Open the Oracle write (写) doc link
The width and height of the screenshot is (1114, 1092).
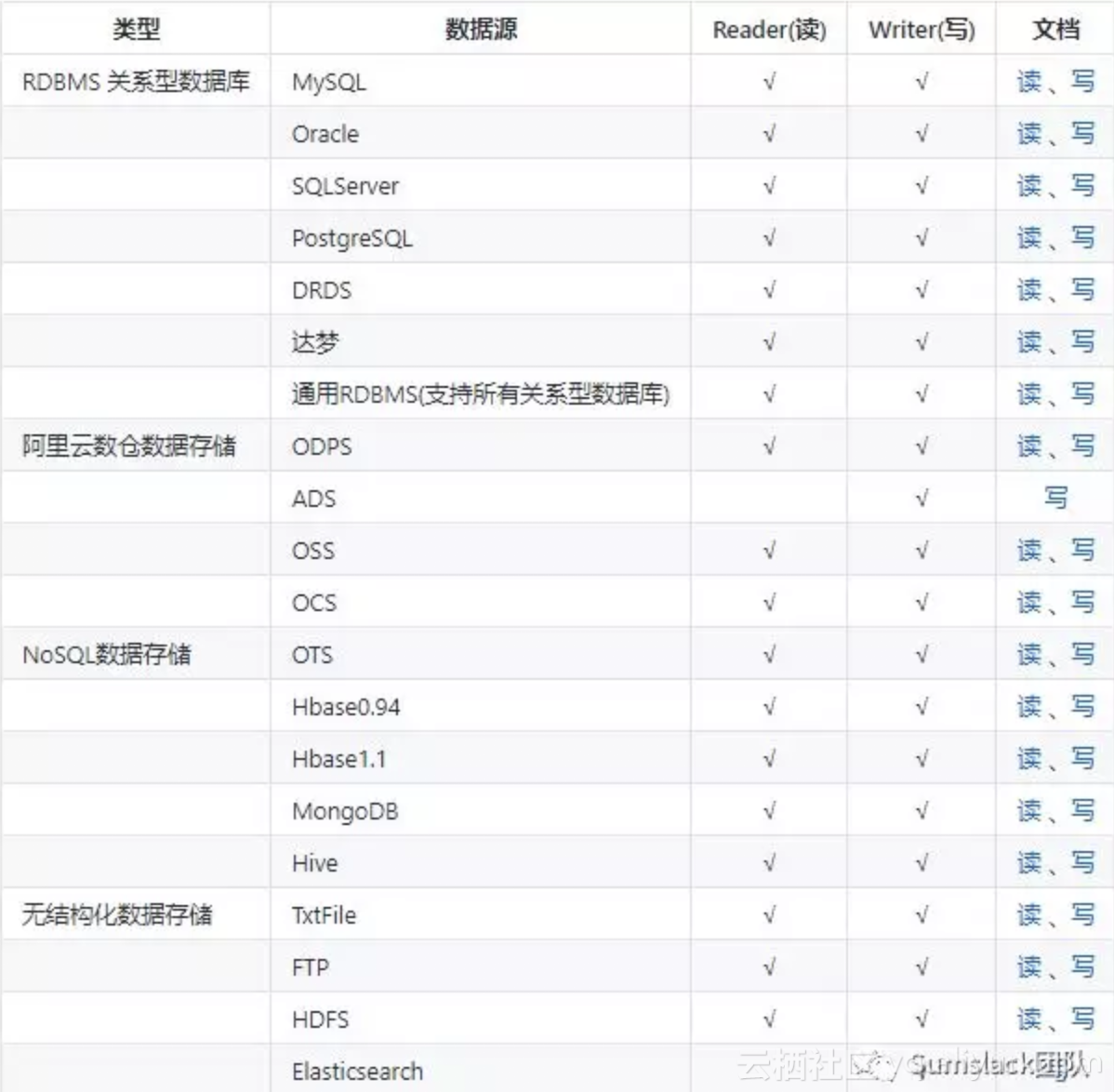[x=1082, y=134]
